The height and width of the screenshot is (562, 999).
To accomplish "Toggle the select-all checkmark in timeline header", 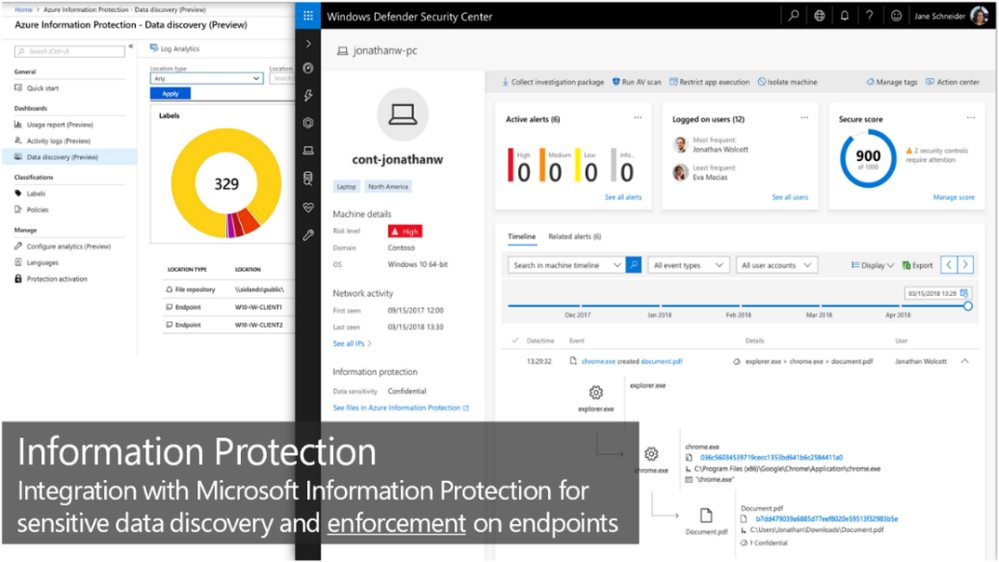I will coord(515,341).
